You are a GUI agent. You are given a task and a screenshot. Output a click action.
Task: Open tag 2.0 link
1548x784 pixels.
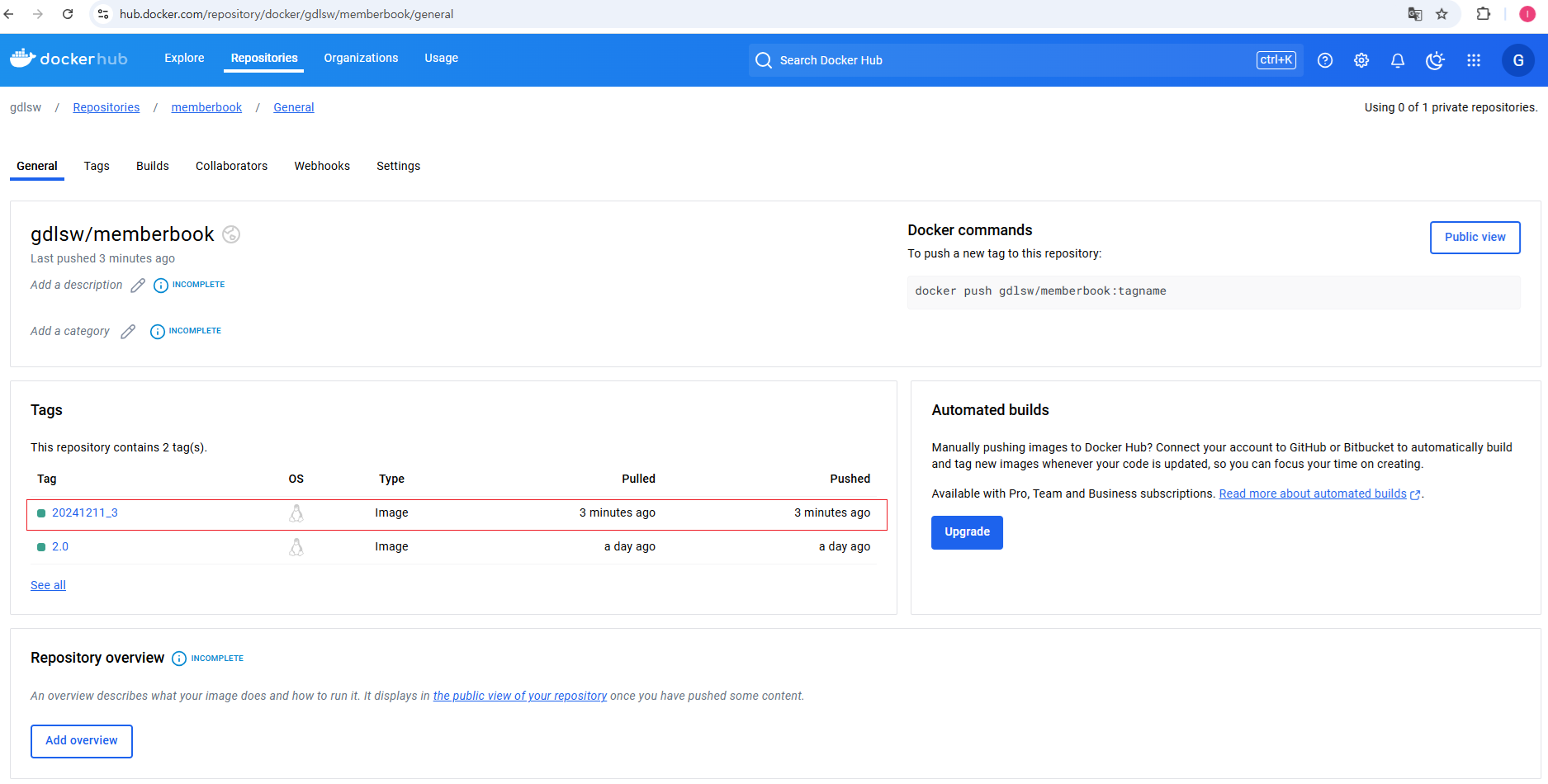[x=60, y=547]
